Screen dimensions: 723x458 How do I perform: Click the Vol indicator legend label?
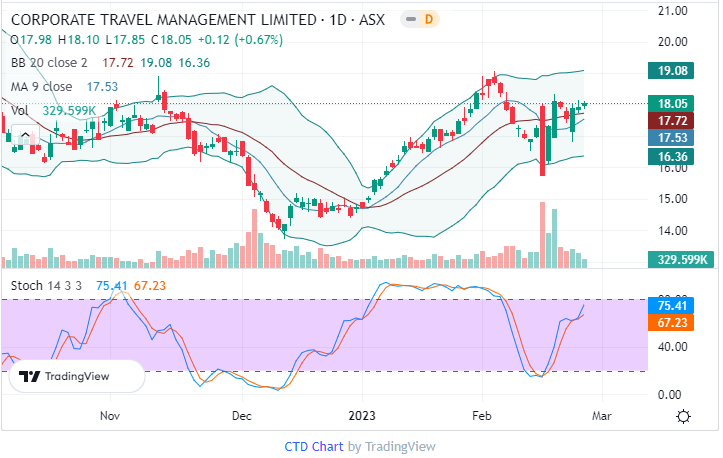[x=19, y=110]
